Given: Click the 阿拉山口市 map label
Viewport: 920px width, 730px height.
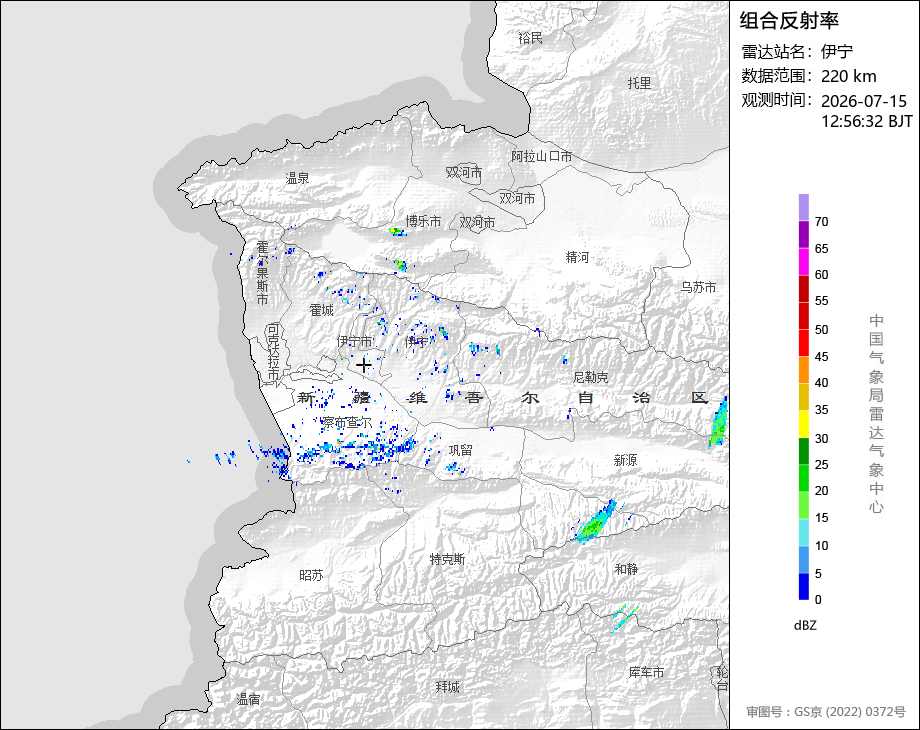Looking at the screenshot, I should [542, 156].
